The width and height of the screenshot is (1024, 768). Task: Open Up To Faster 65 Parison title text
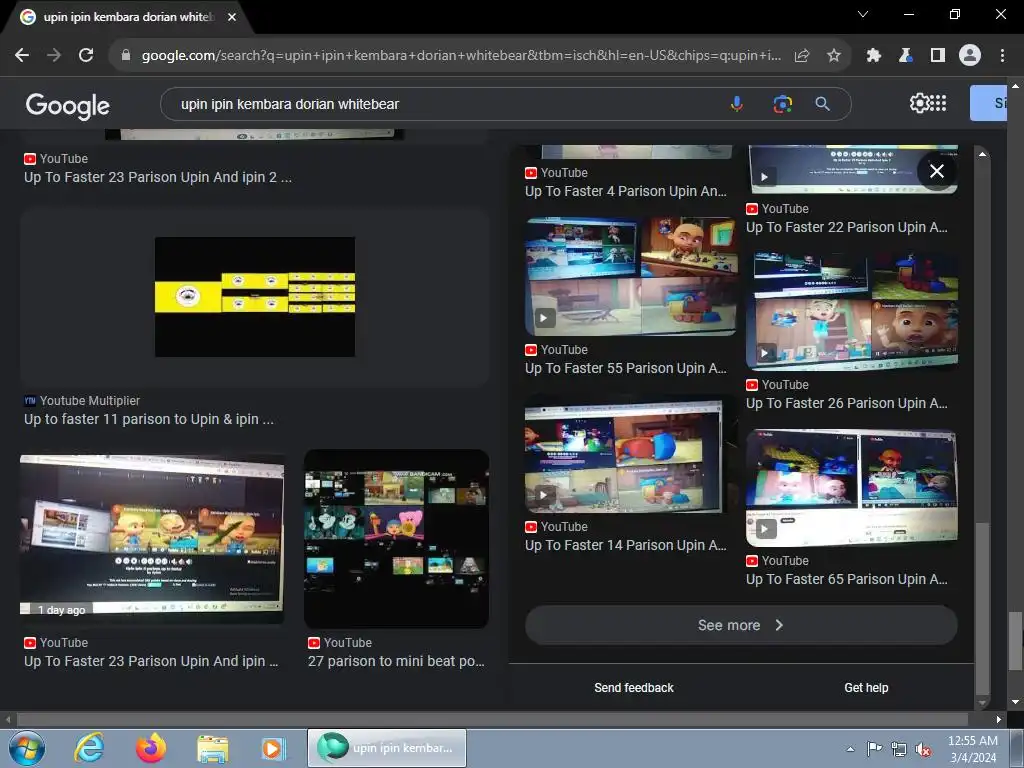coord(846,579)
